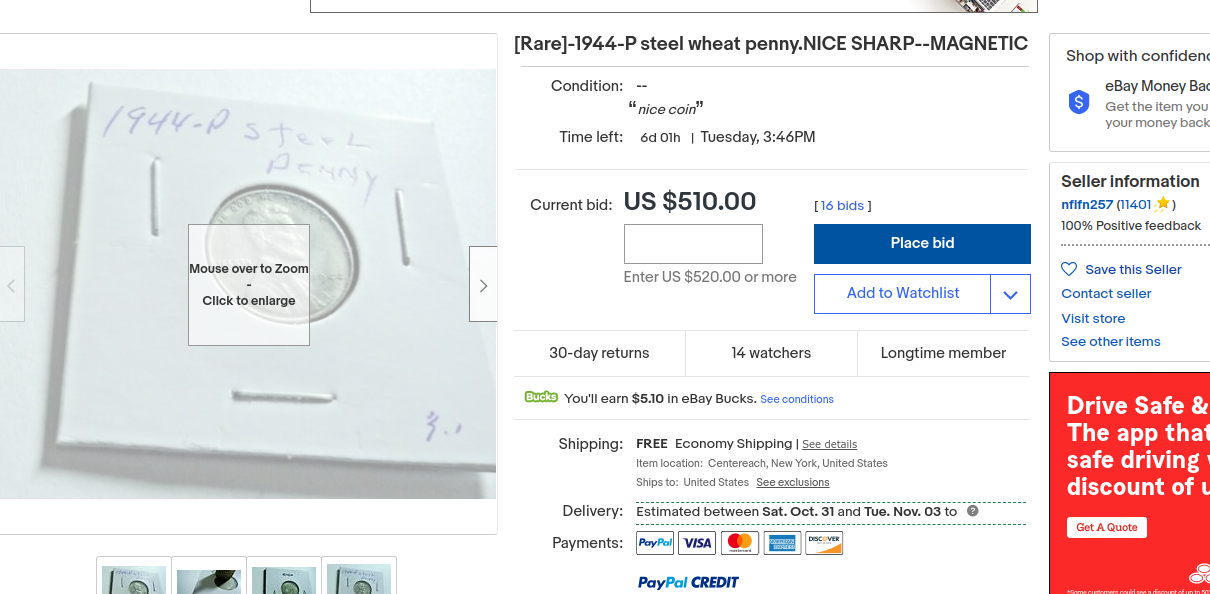Image resolution: width=1210 pixels, height=594 pixels.
Task: Click the Visa card icon
Action: pyautogui.click(x=697, y=543)
